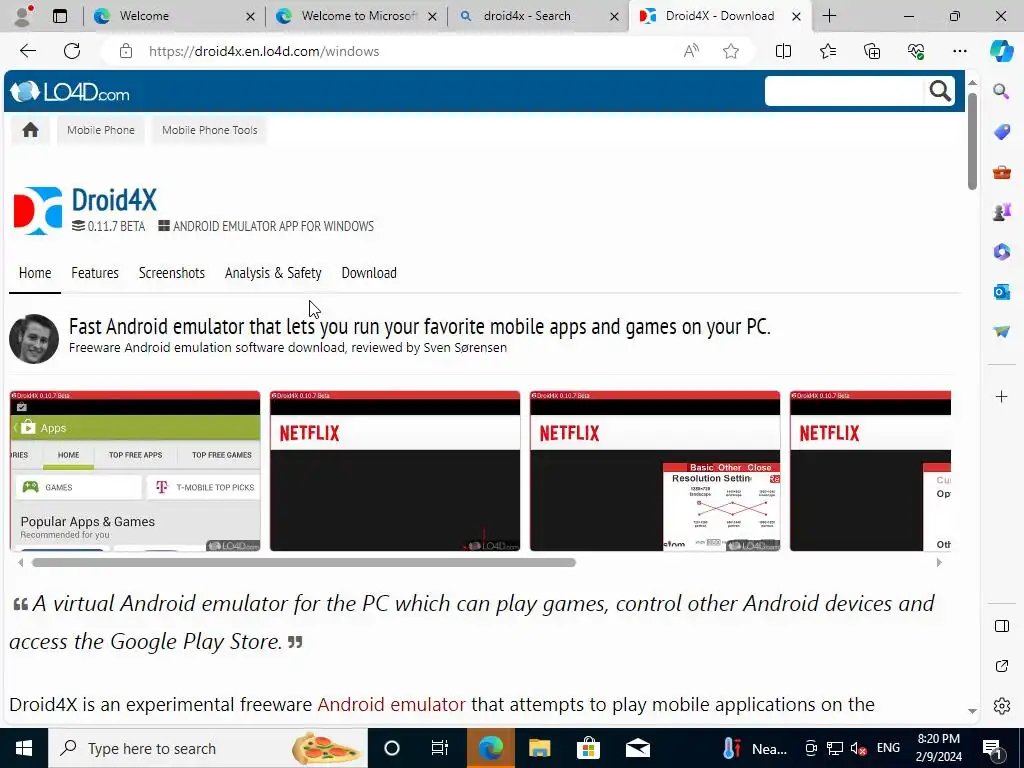
Task: Open Split screen icon
Action: (x=783, y=51)
